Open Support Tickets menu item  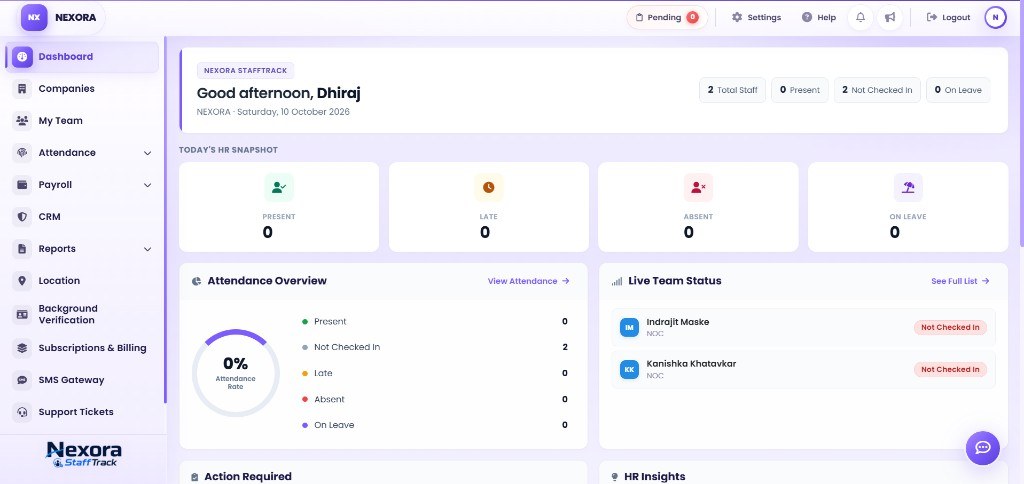82,412
